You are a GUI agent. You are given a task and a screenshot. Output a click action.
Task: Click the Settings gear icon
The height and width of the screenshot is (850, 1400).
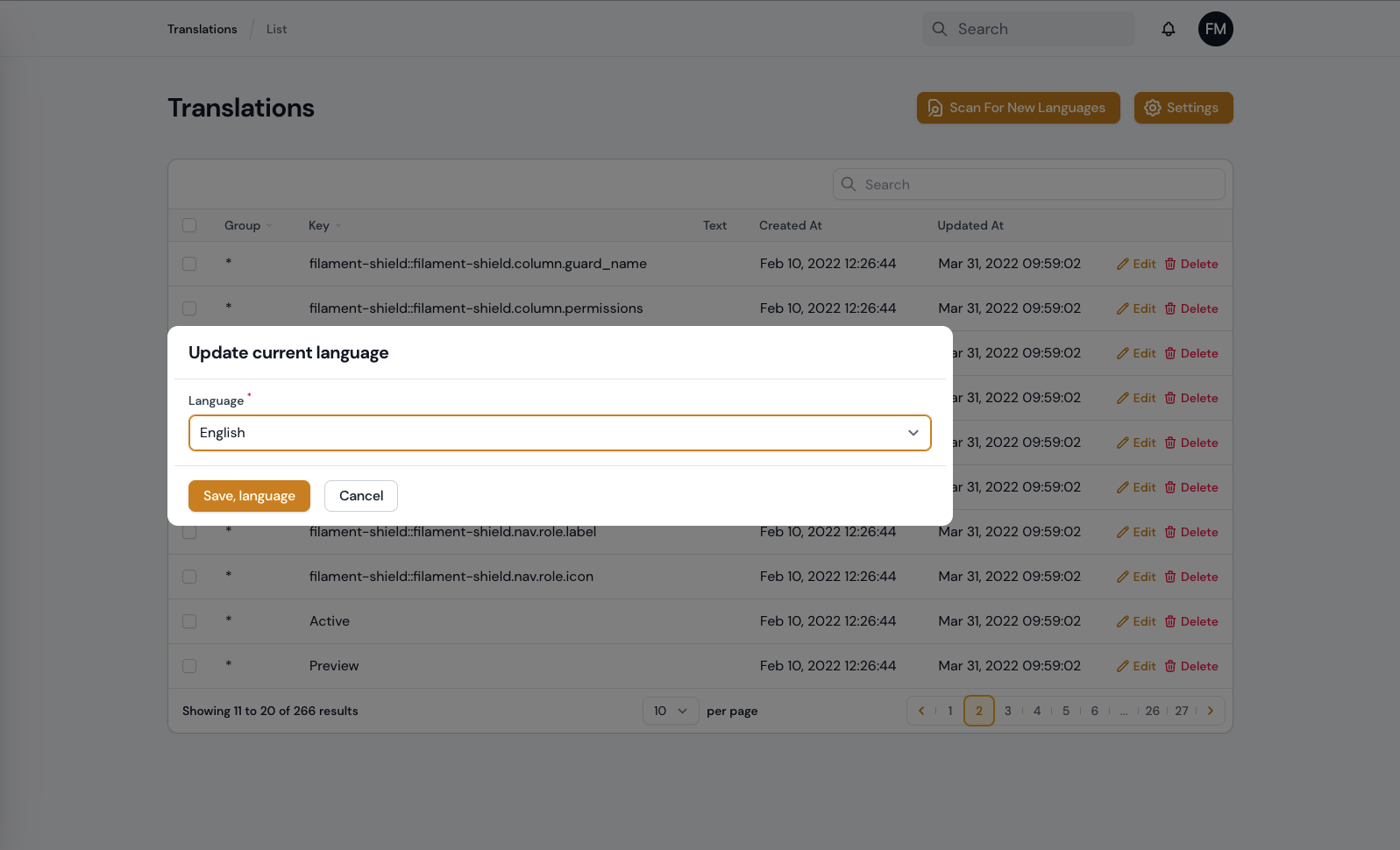[1152, 108]
